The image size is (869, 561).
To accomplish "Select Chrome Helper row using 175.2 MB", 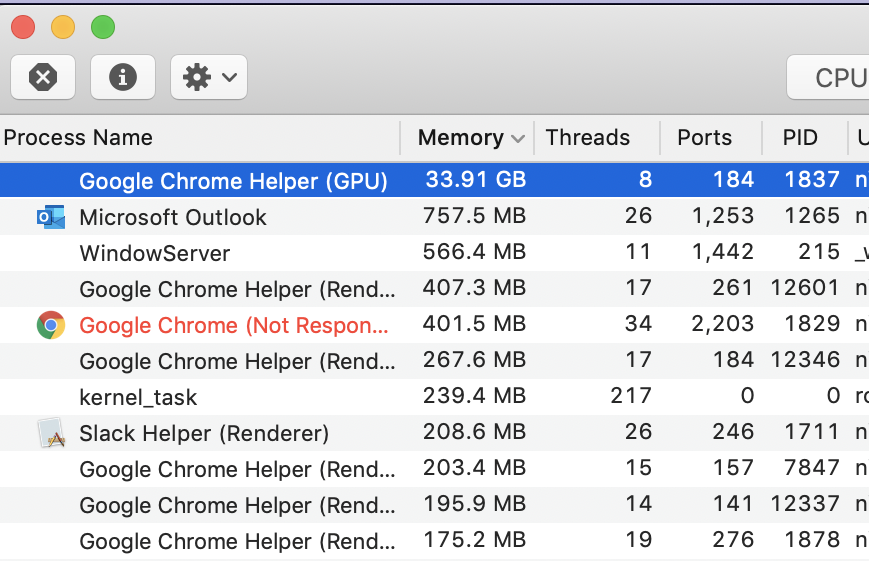I will pyautogui.click(x=434, y=541).
